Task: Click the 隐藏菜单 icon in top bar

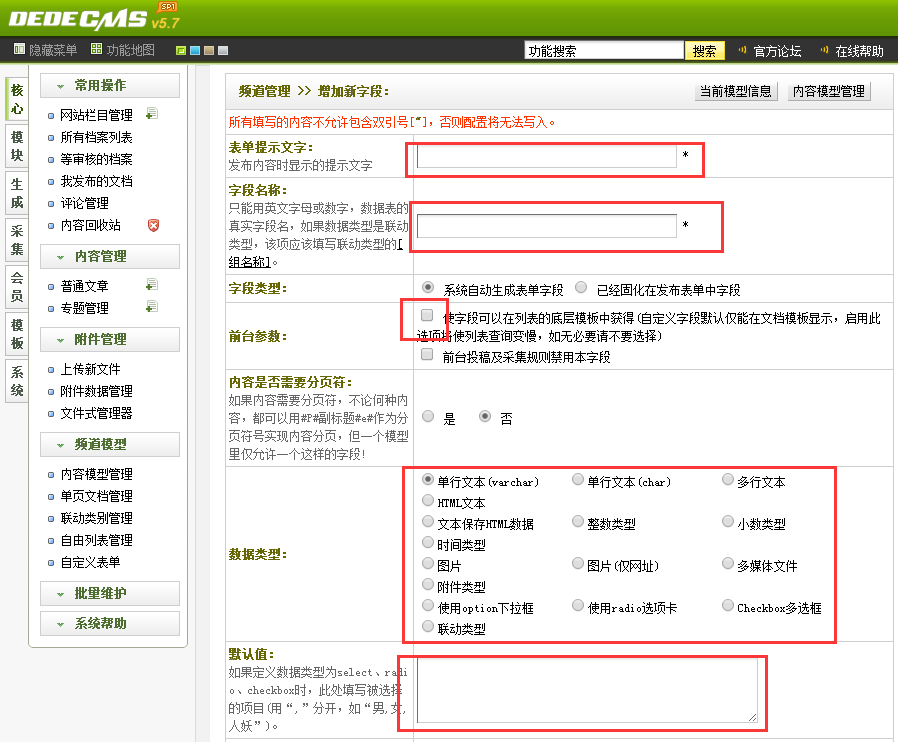Action: 19,50
